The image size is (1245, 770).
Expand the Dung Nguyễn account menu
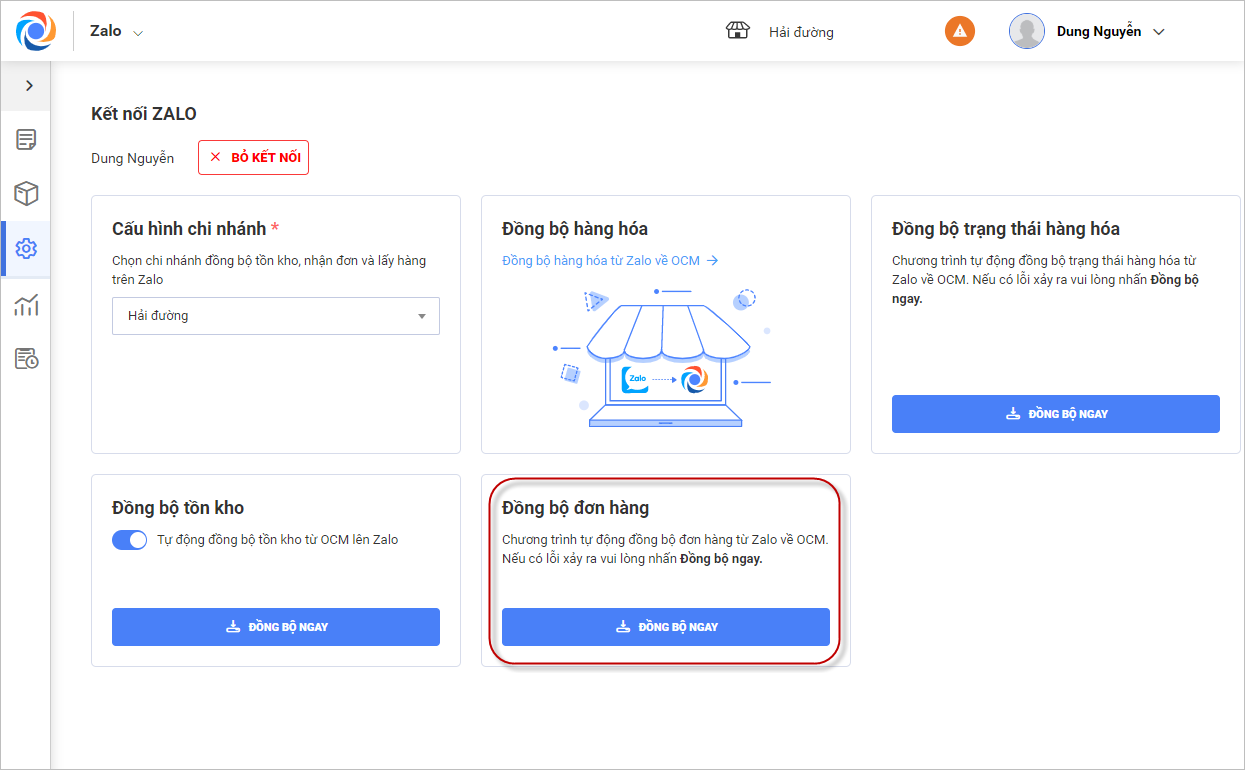pos(1159,32)
